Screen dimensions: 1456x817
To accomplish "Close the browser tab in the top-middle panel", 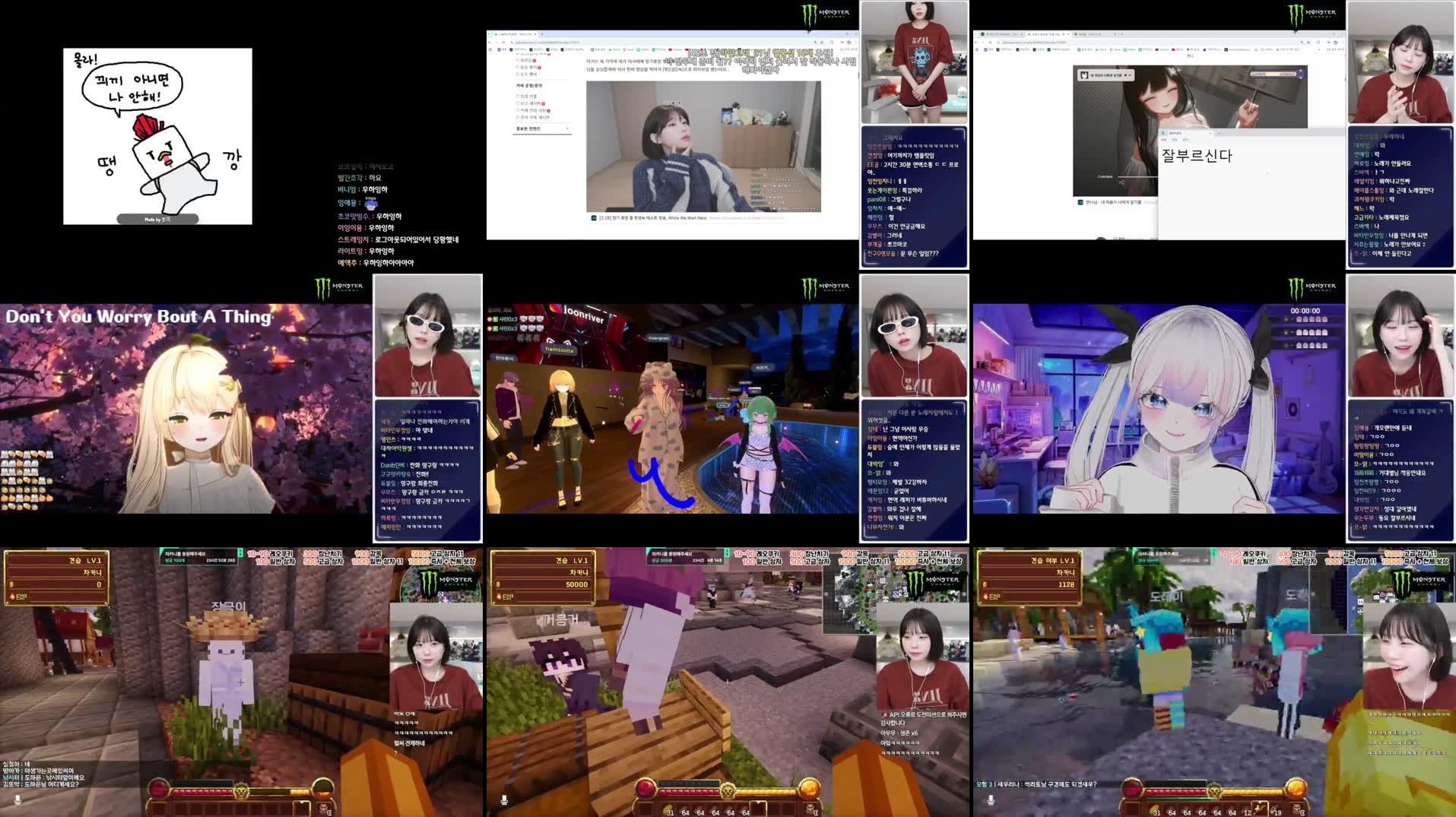I will pyautogui.click(x=535, y=34).
